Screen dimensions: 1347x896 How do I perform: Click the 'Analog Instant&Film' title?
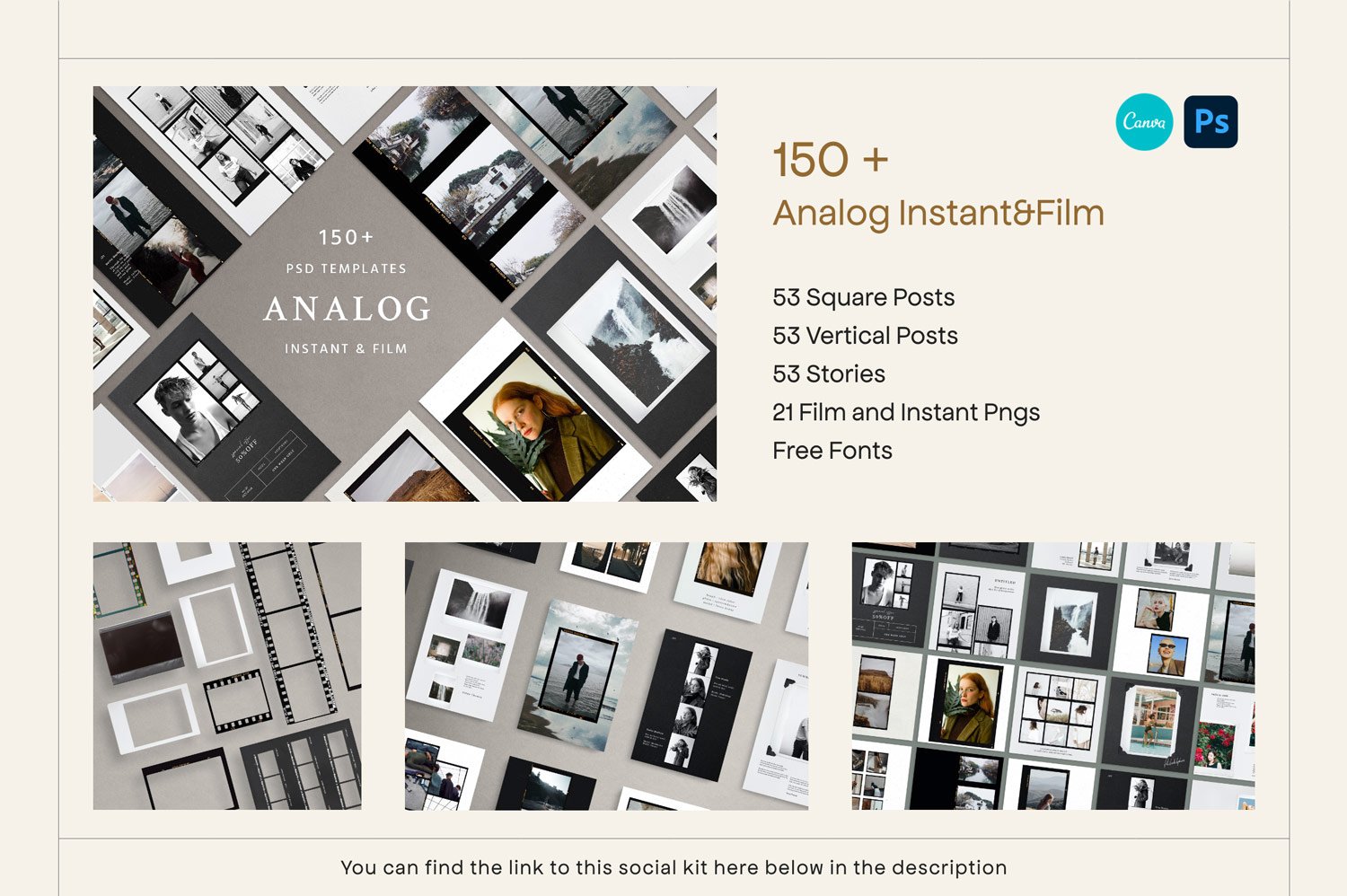point(938,214)
